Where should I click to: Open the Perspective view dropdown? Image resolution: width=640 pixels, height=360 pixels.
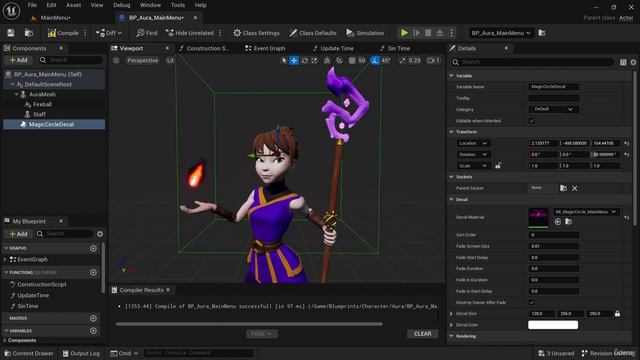pos(142,60)
